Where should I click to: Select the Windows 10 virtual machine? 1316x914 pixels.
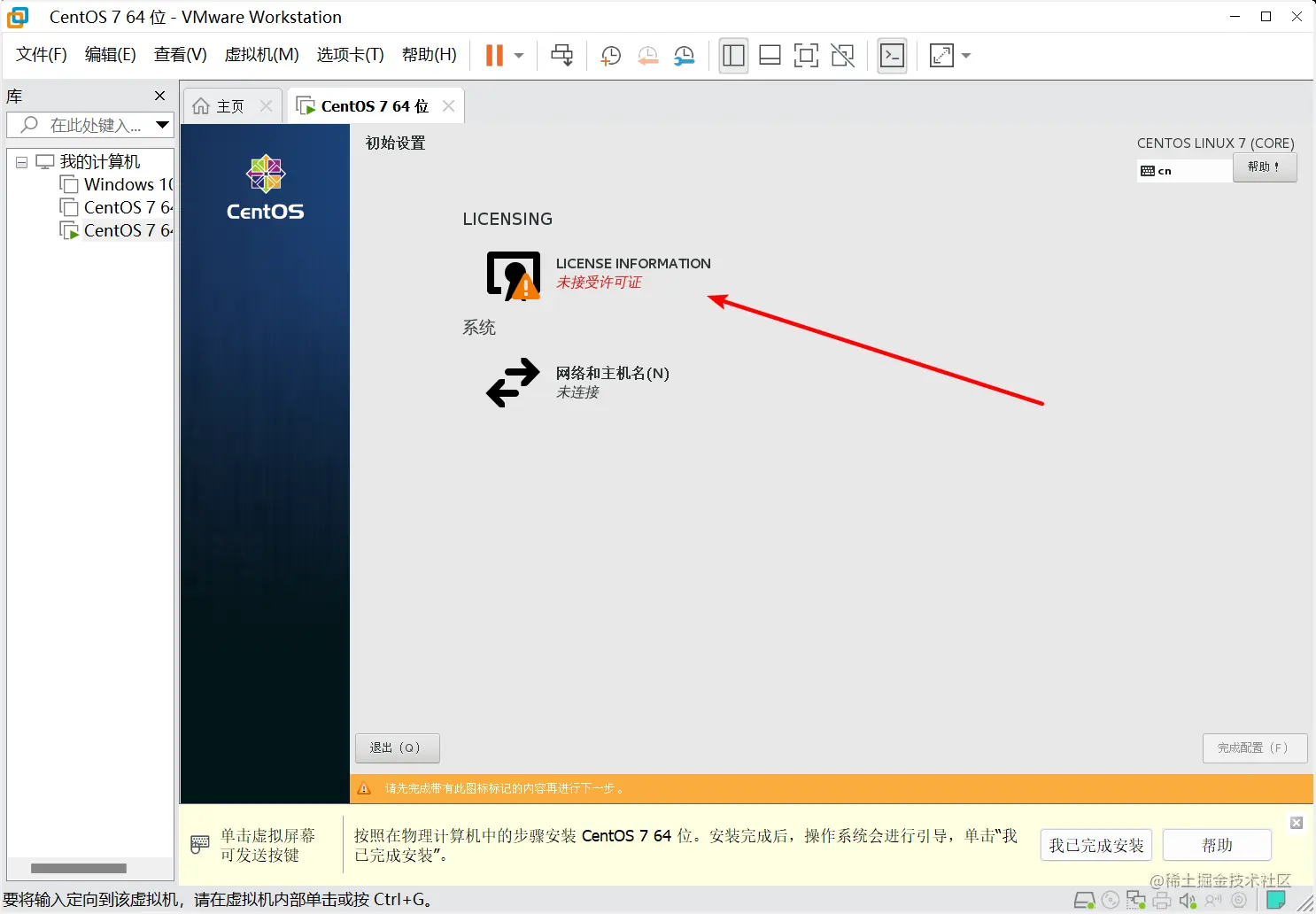point(116,184)
